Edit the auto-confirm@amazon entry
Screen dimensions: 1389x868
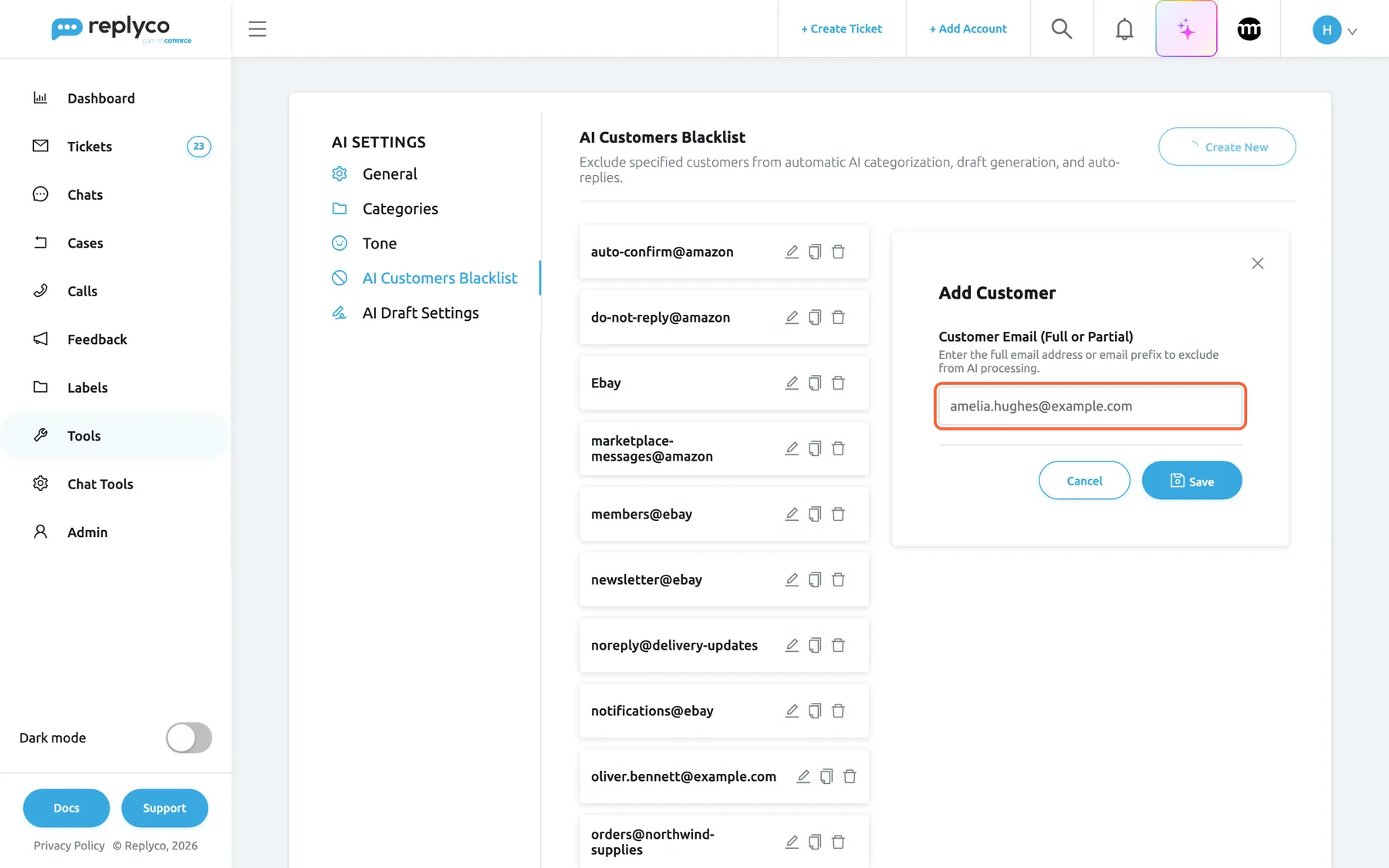pos(792,252)
